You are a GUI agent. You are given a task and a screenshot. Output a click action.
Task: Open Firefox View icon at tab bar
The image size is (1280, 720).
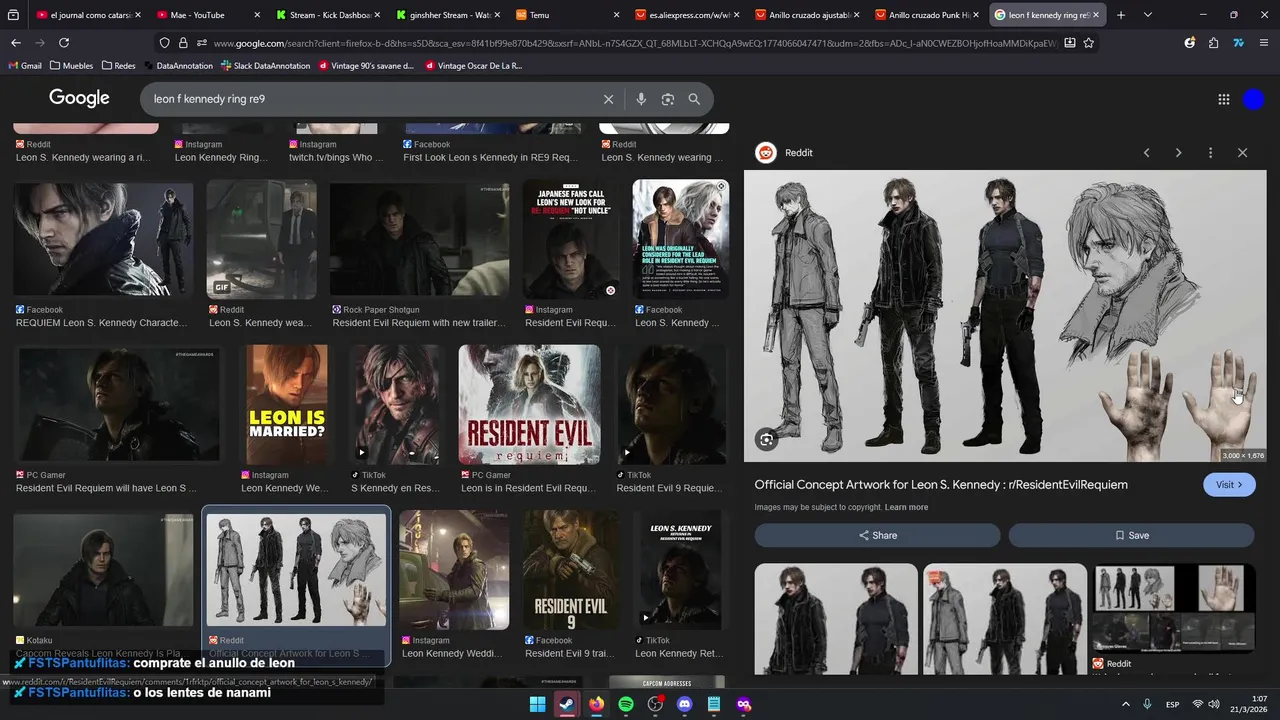(13, 15)
